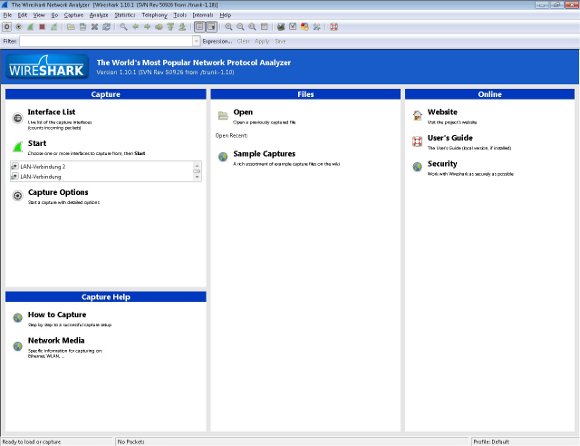Image resolution: width=580 pixels, height=446 pixels.
Task: Restart the running capture toolbar icon
Action: click(54, 27)
